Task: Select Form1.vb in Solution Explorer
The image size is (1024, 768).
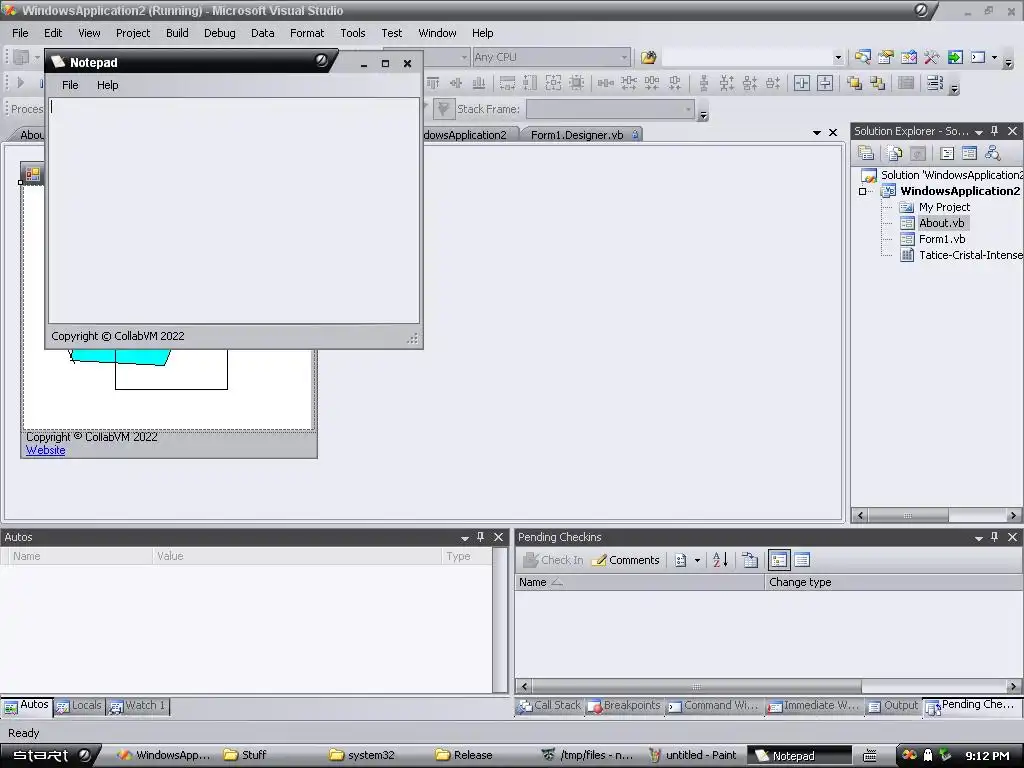Action: (942, 239)
